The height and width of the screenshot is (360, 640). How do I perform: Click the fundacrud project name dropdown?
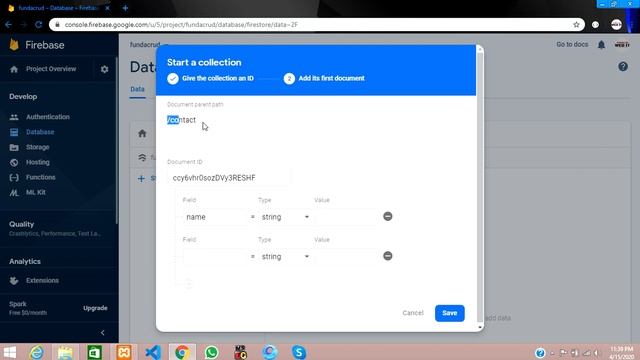click(x=149, y=44)
